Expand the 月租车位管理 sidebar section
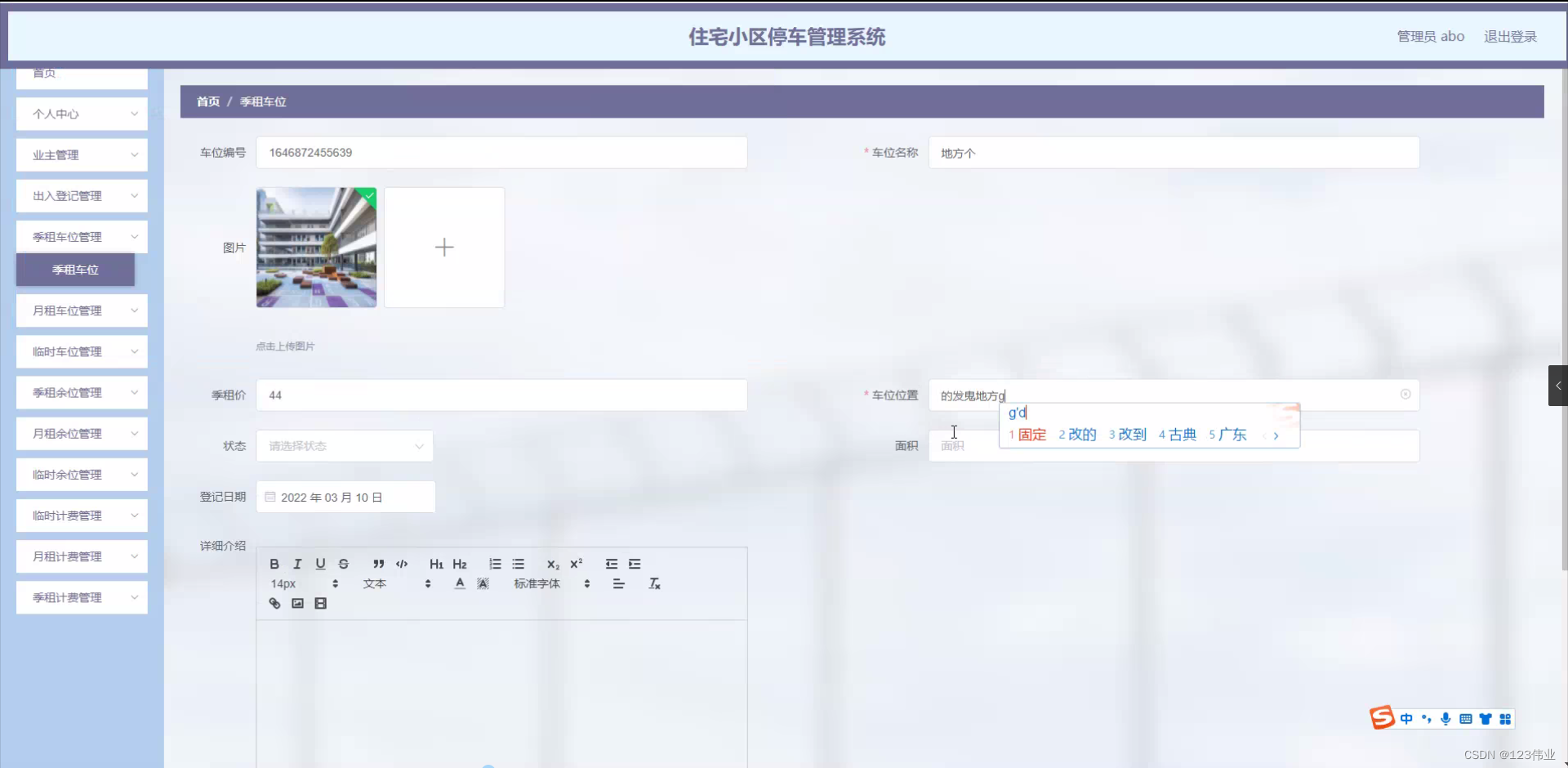Screen dimensions: 1568x768 pyautogui.click(x=82, y=310)
